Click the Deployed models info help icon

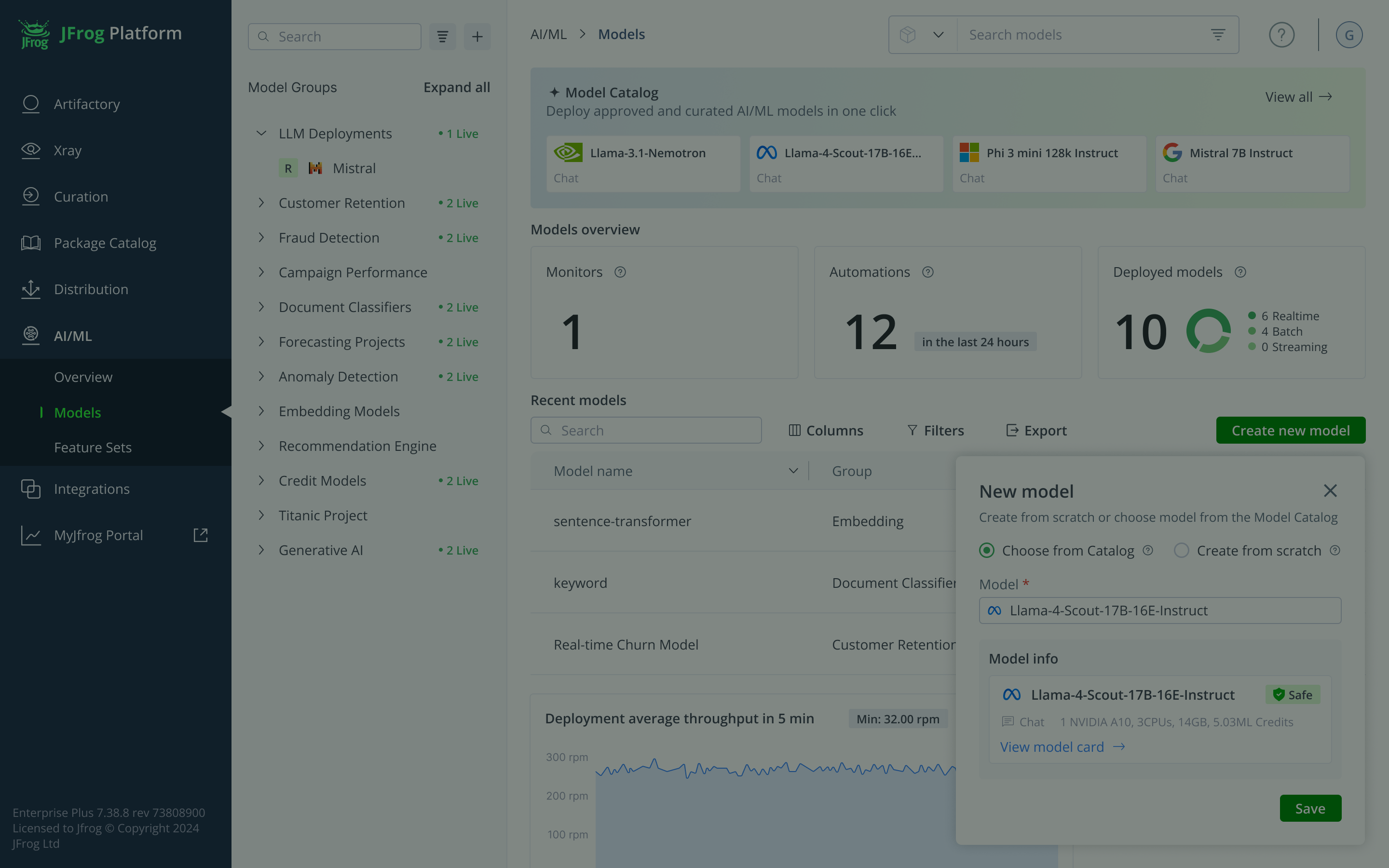pos(1240,272)
